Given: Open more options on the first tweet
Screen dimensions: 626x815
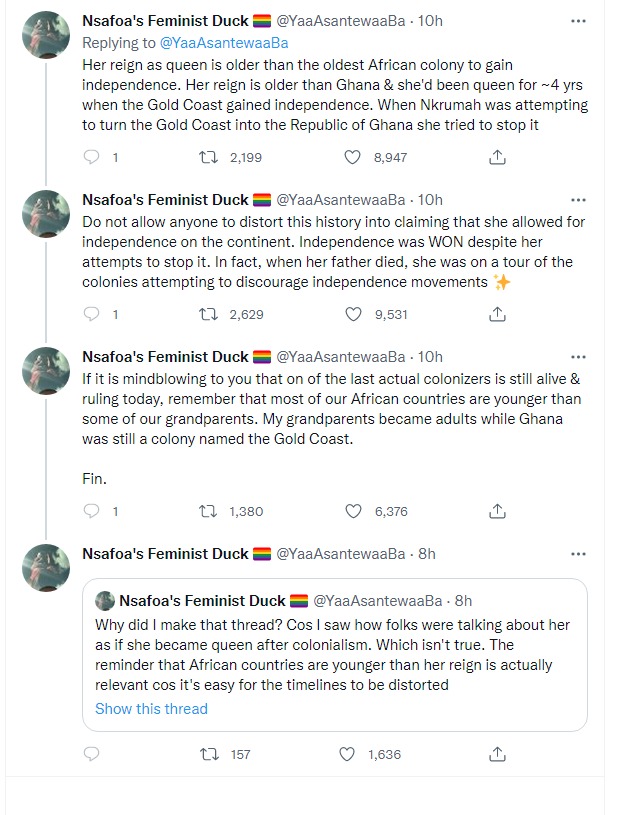Looking at the screenshot, I should 578,20.
